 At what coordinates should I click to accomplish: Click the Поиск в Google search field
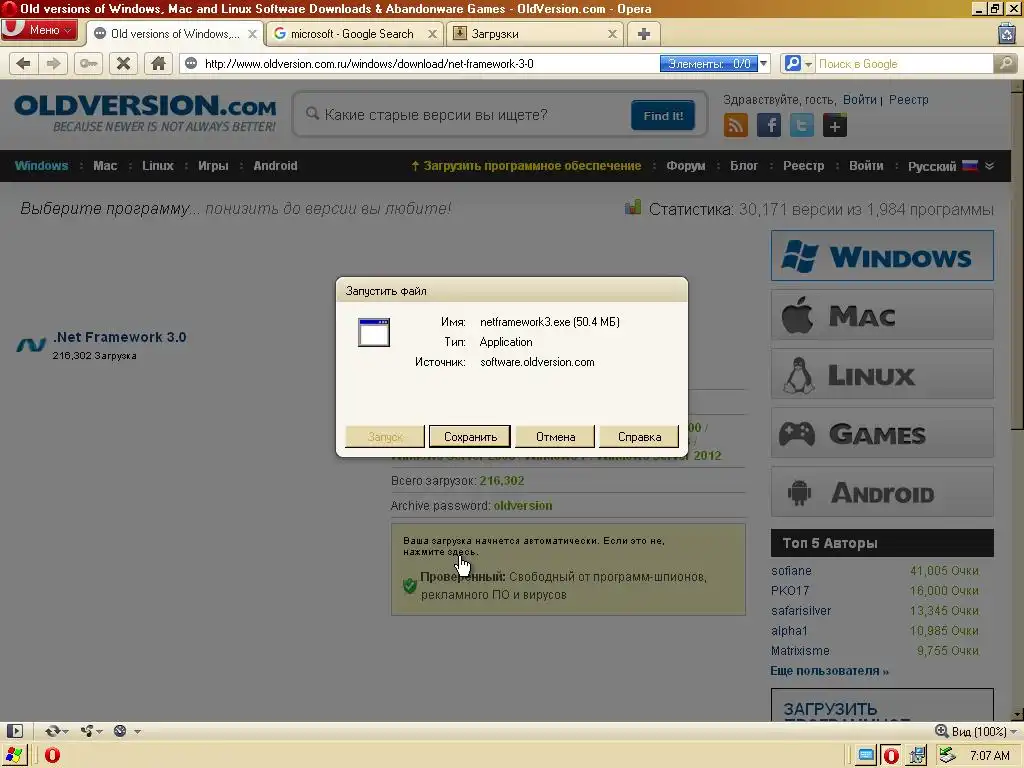pyautogui.click(x=904, y=64)
